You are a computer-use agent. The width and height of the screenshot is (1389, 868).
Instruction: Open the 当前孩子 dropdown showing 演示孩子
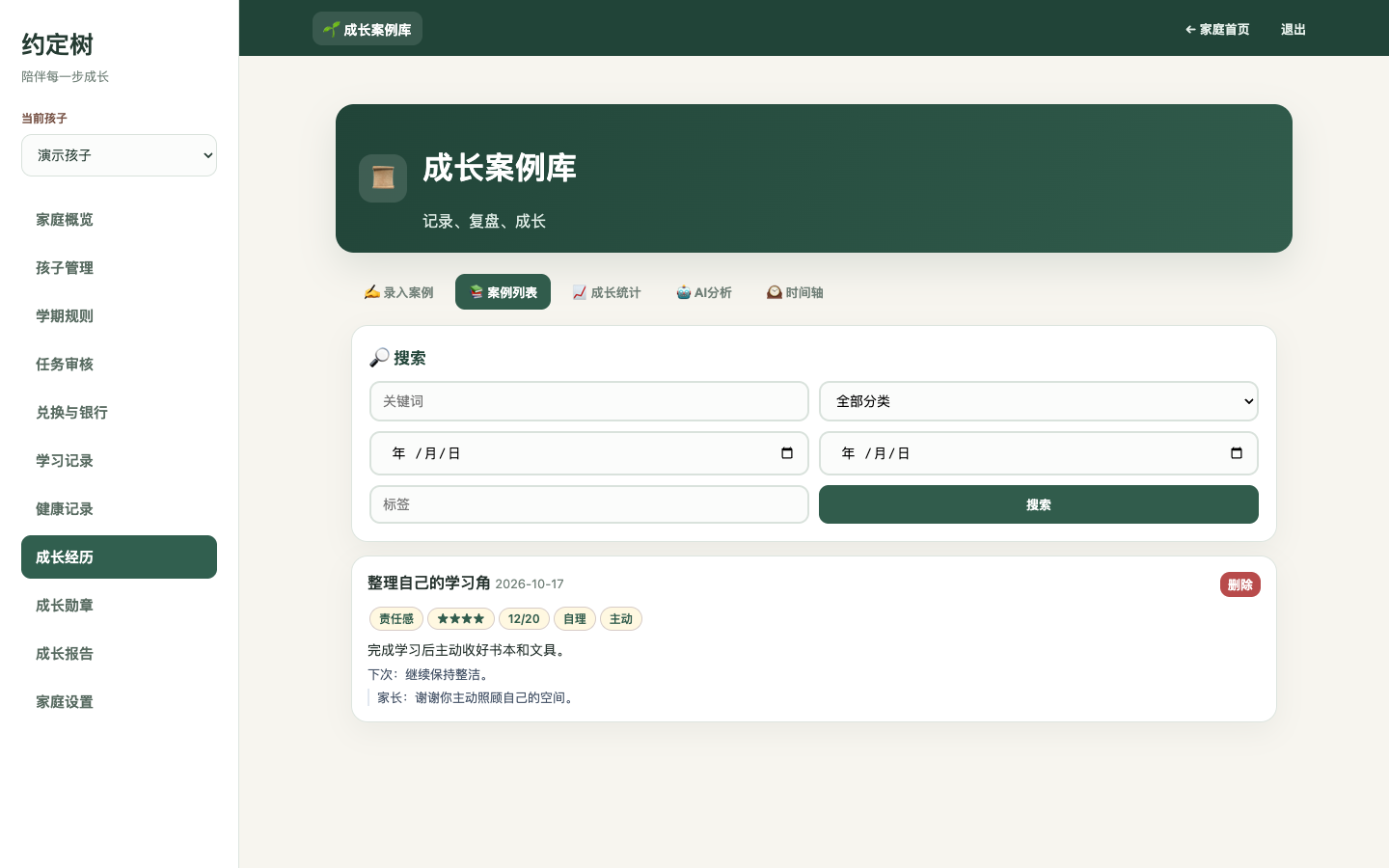[119, 155]
